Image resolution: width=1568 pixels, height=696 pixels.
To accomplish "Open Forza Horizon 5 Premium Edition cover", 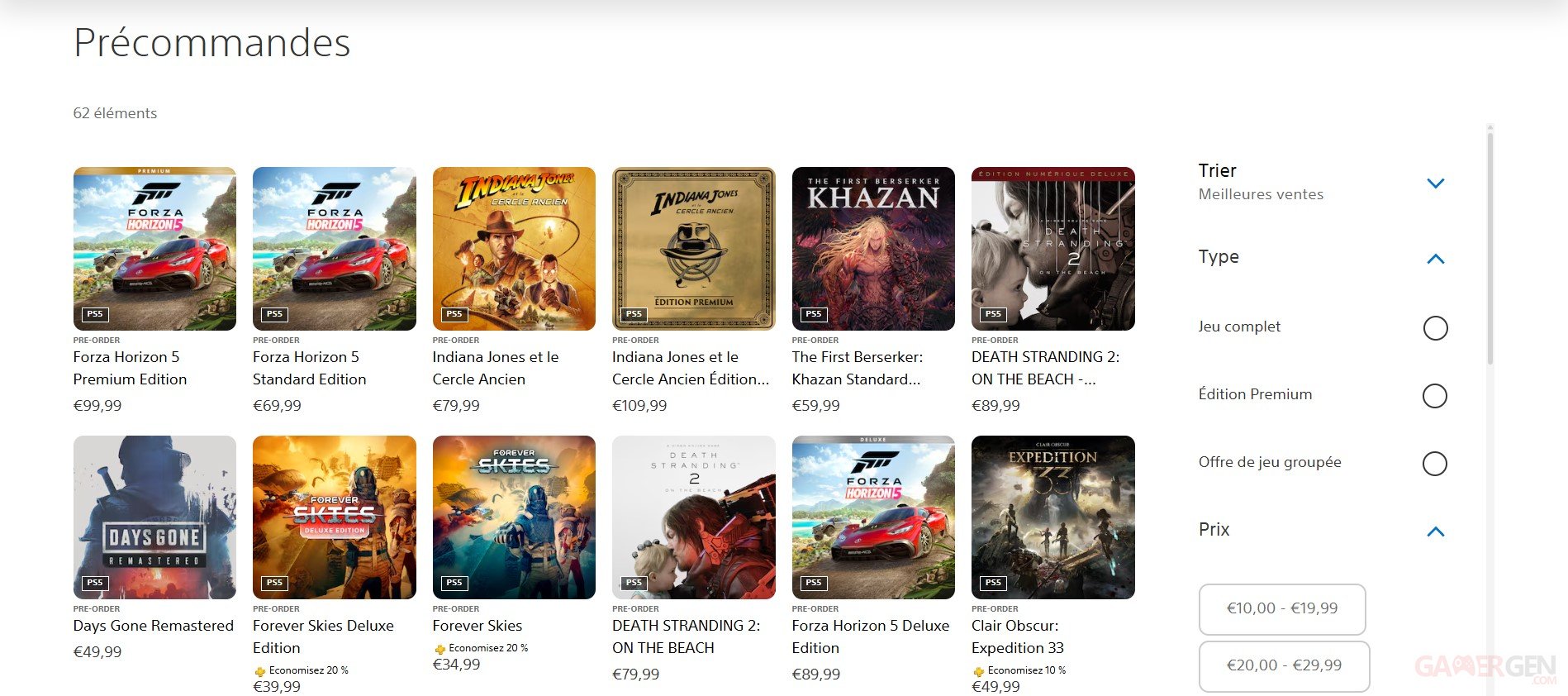I will pos(154,248).
